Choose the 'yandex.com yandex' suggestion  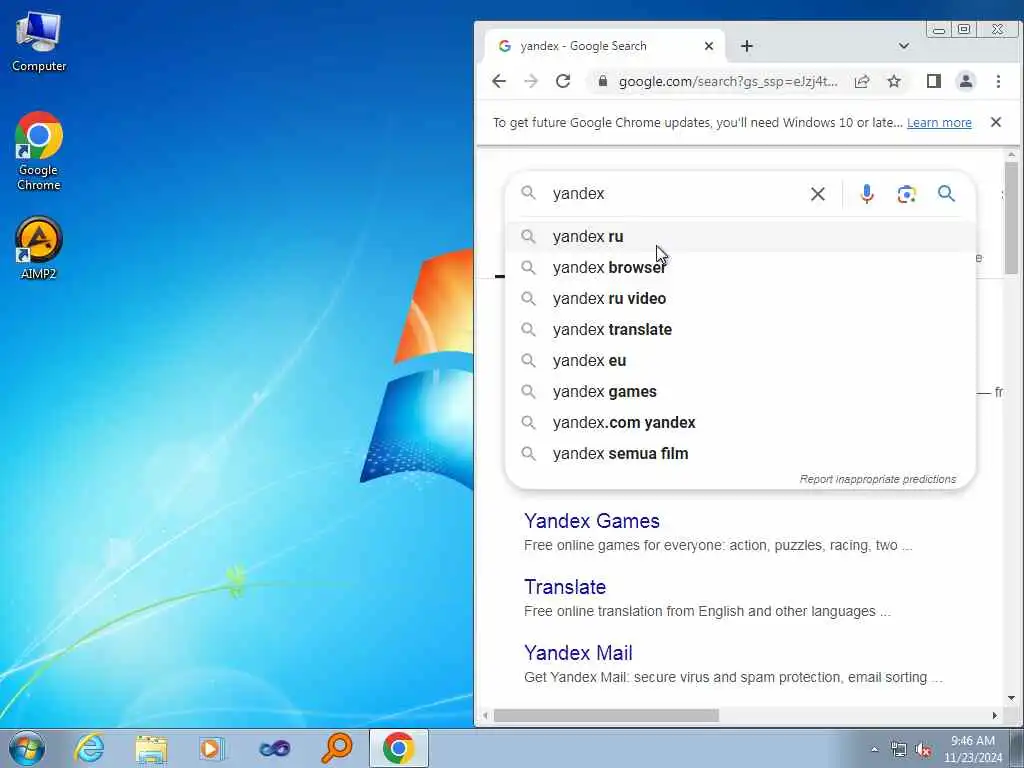[741, 423]
